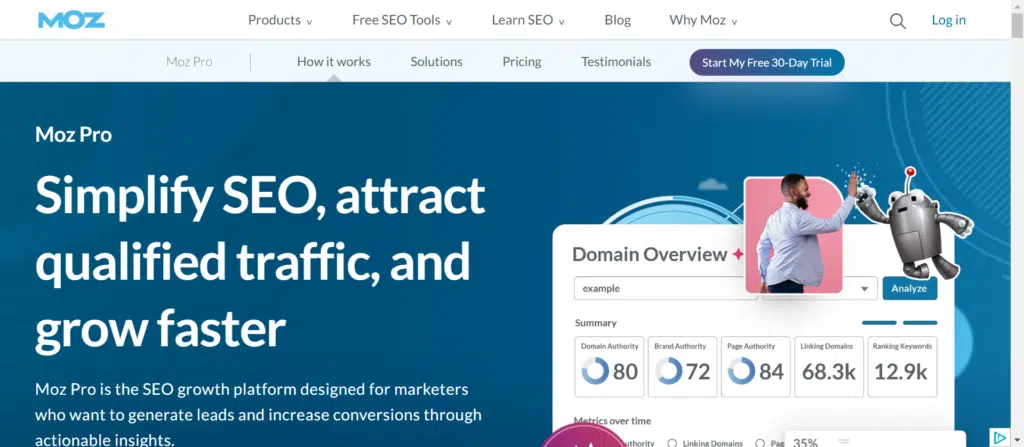Click the Page Authority 84 donut chart
Screen dimensions: 1024x447
(x=741, y=371)
